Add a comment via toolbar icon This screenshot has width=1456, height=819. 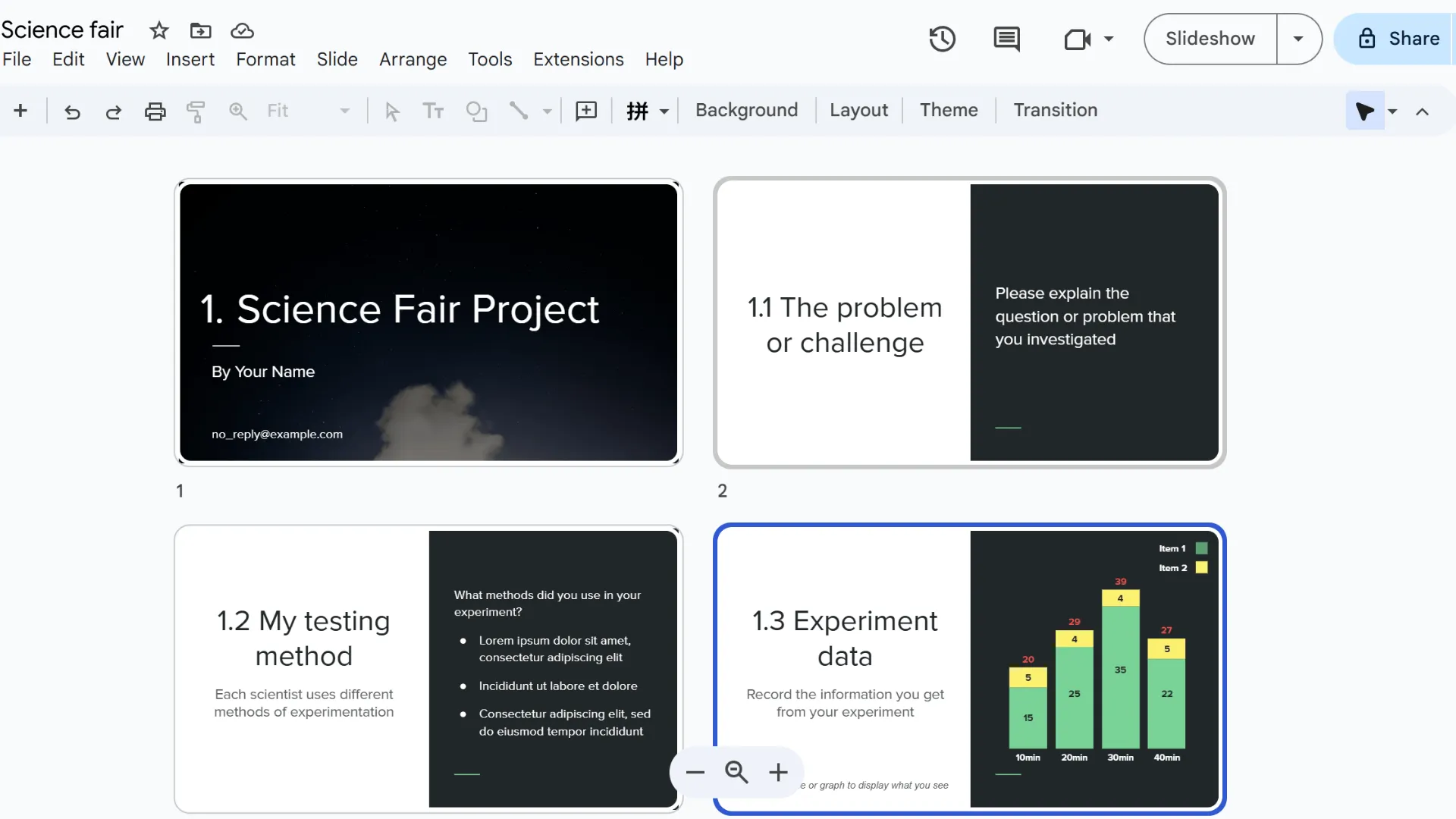586,111
